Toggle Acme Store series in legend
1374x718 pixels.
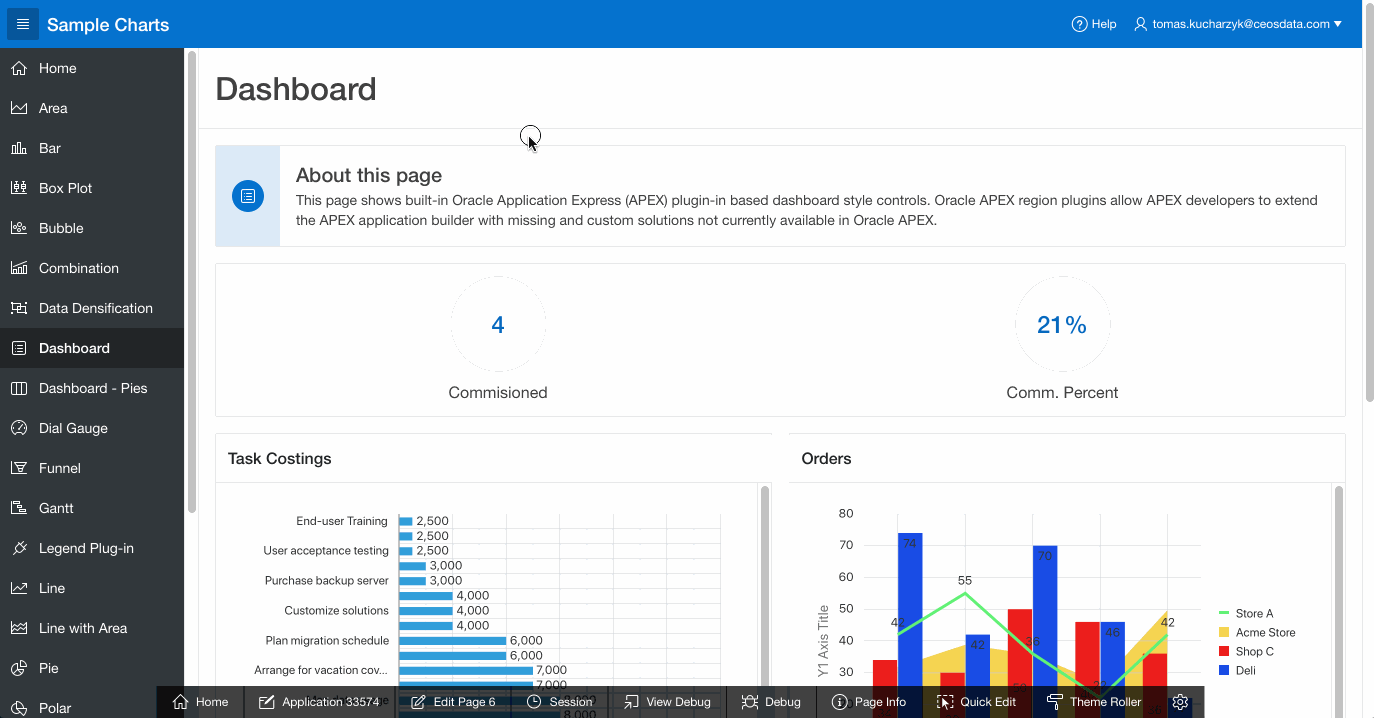coord(1264,632)
